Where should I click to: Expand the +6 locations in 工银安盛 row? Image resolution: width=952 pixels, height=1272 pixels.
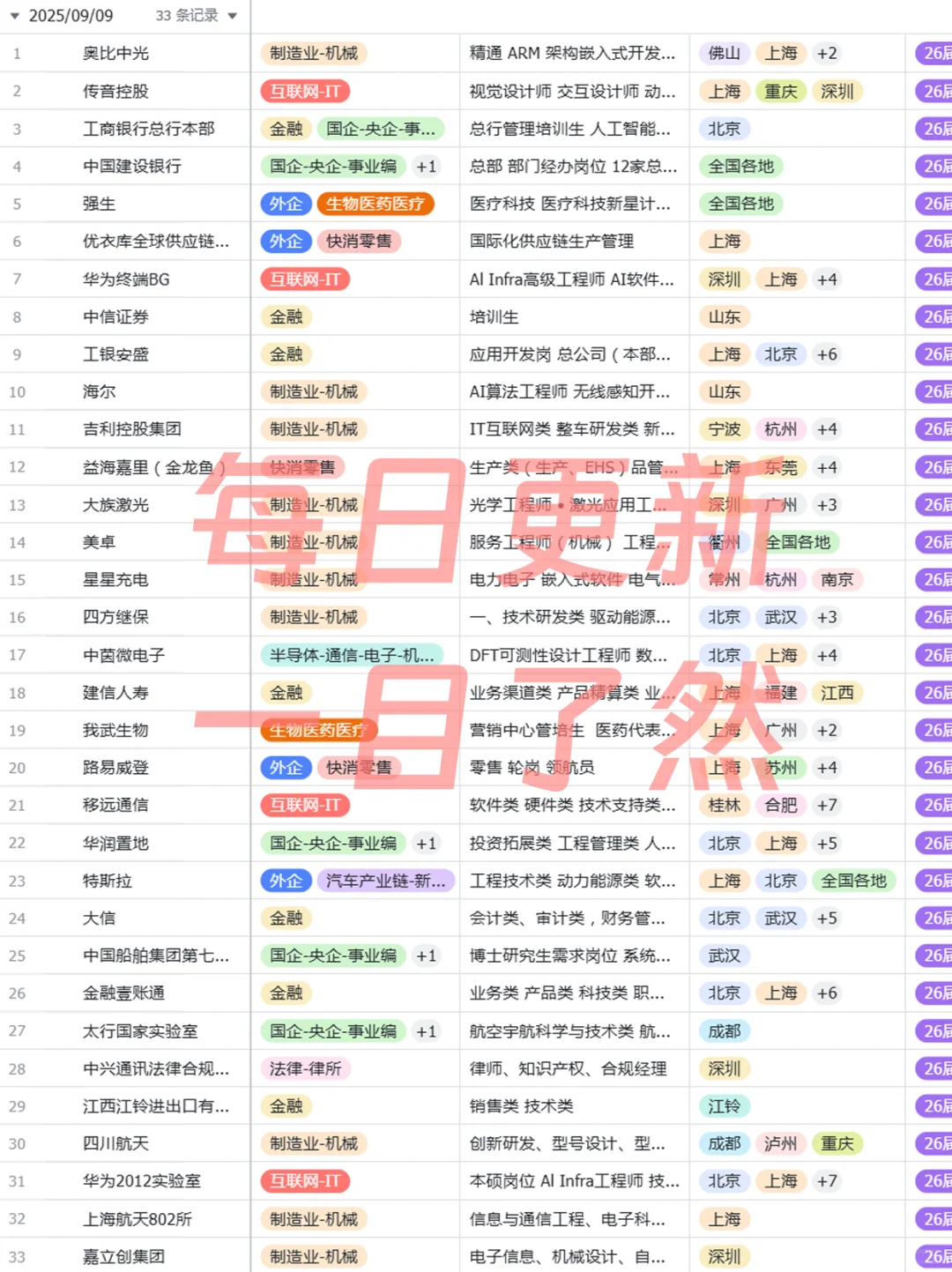(x=827, y=354)
